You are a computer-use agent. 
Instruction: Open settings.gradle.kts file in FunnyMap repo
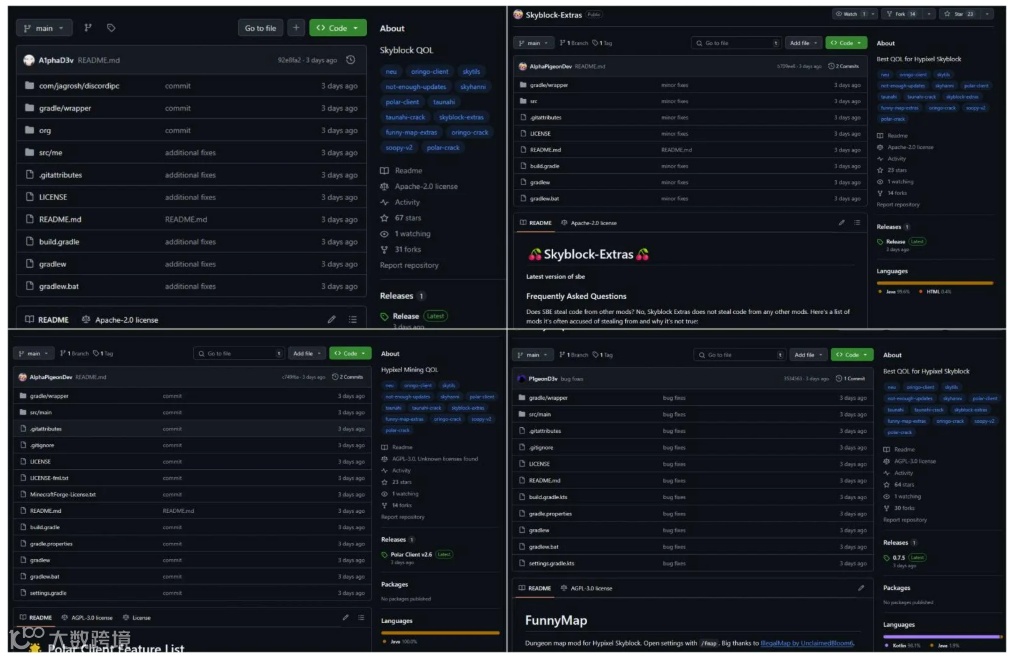551,563
